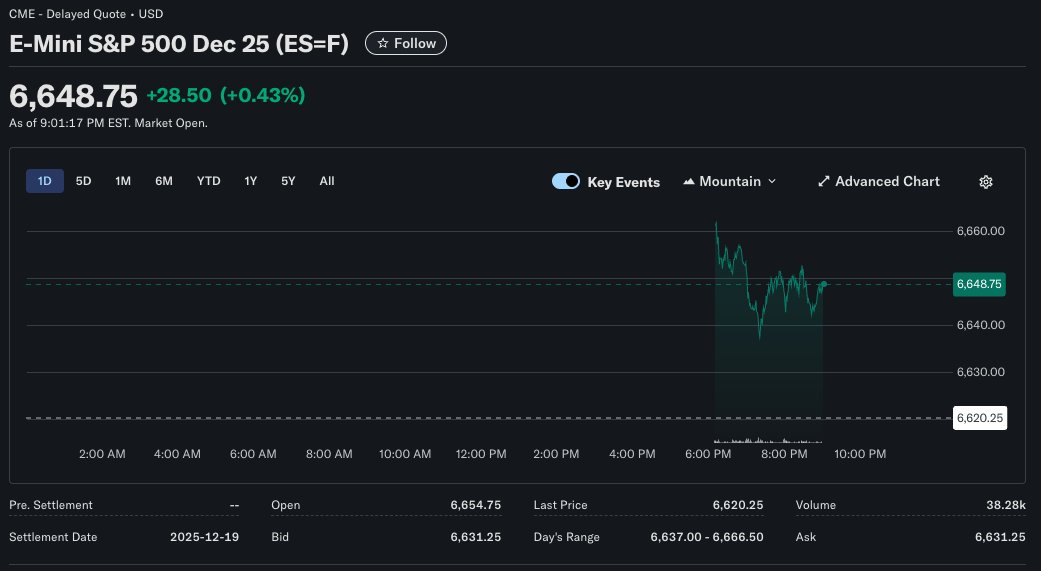Click the Settlement Date value 2025-12-19

coord(204,537)
